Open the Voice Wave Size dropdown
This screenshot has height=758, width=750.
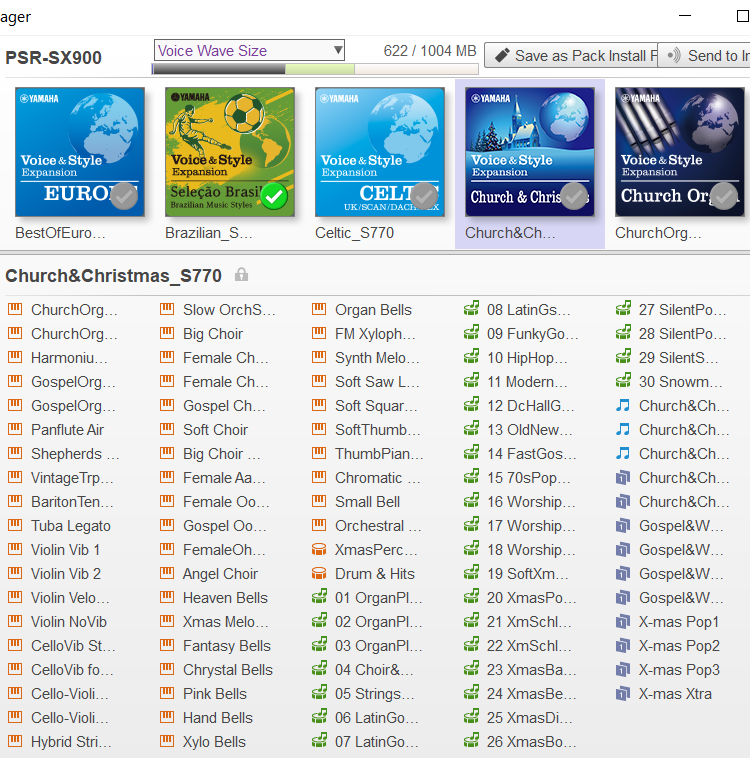(249, 50)
